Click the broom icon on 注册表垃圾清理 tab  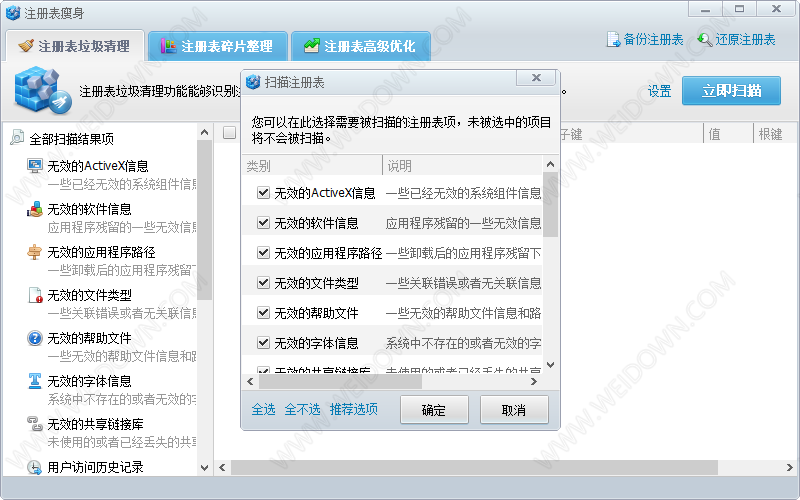(x=26, y=46)
